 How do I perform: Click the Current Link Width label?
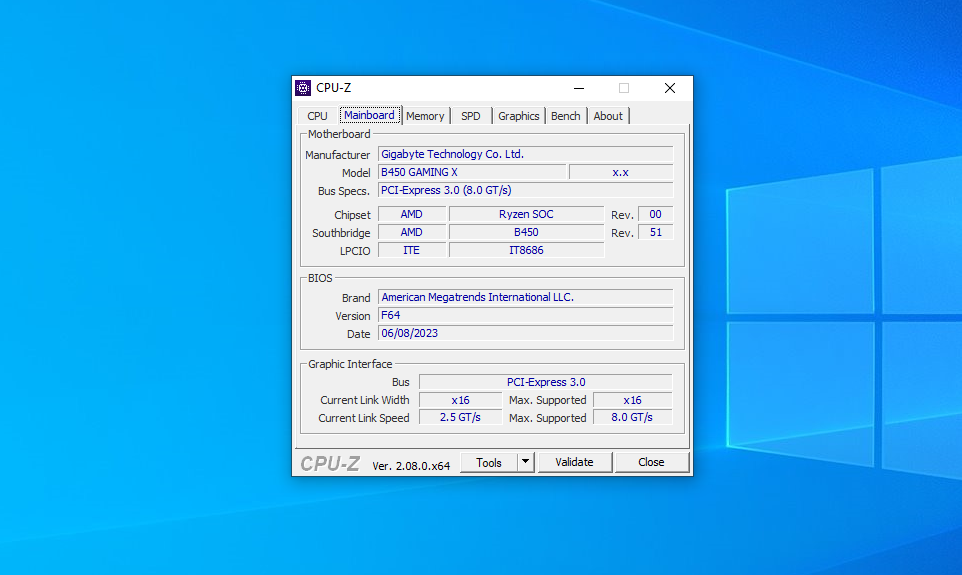coord(364,400)
